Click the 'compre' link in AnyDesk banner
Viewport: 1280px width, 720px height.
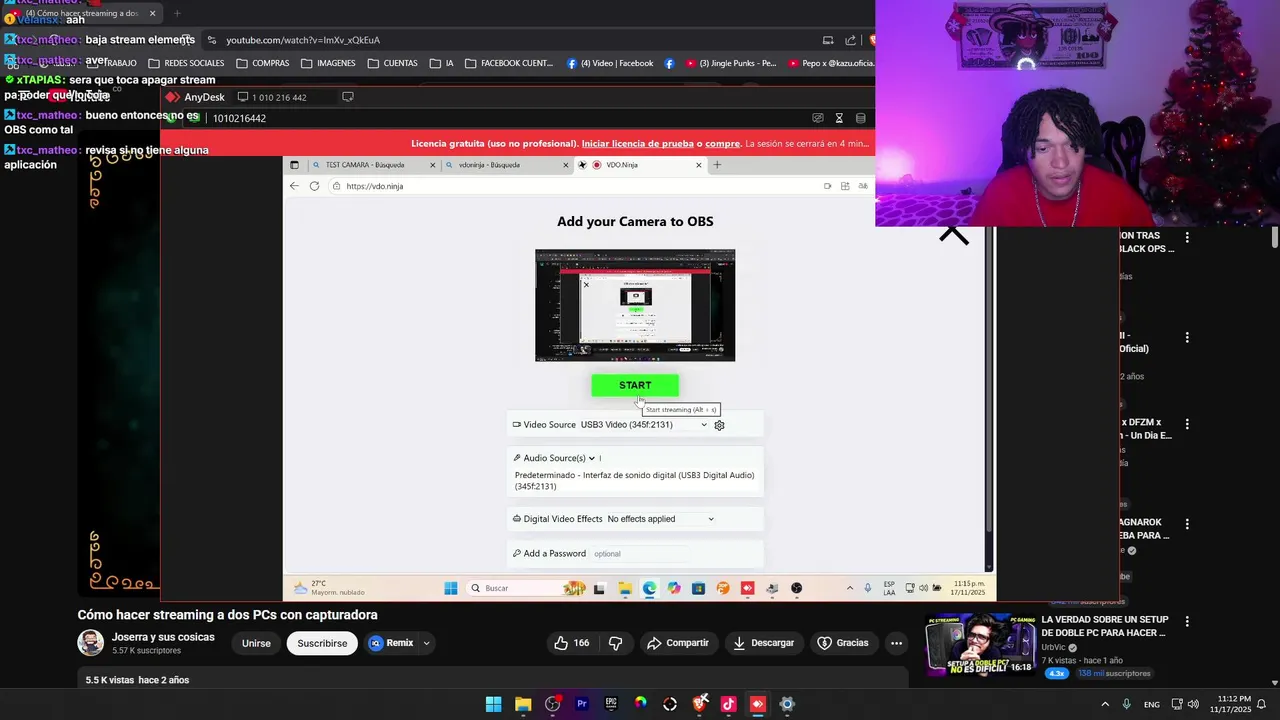point(722,144)
